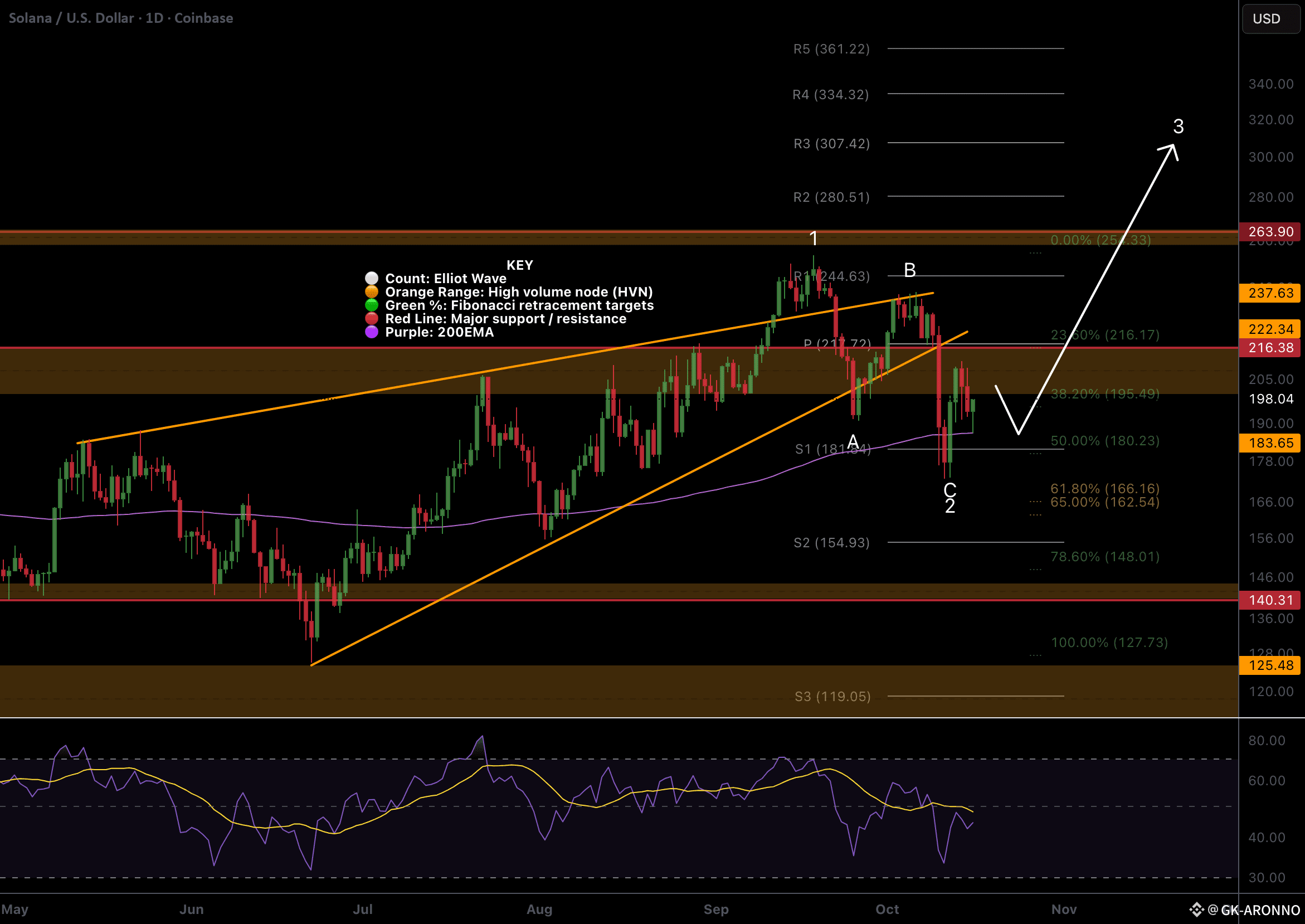Viewport: 1305px width, 924px height.
Task: Click the red 140.31 price label
Action: (1270, 600)
